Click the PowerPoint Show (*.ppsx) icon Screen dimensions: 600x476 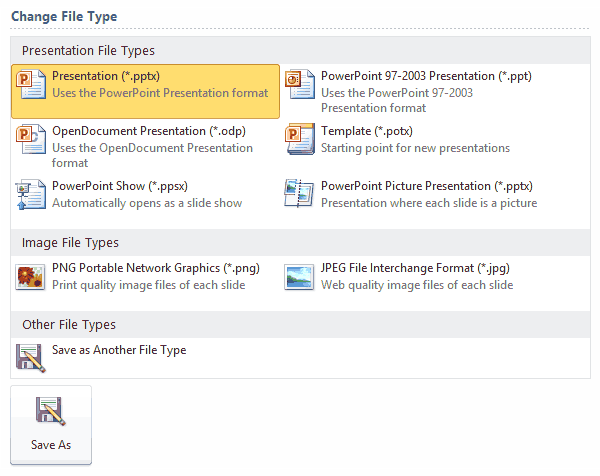pos(32,194)
